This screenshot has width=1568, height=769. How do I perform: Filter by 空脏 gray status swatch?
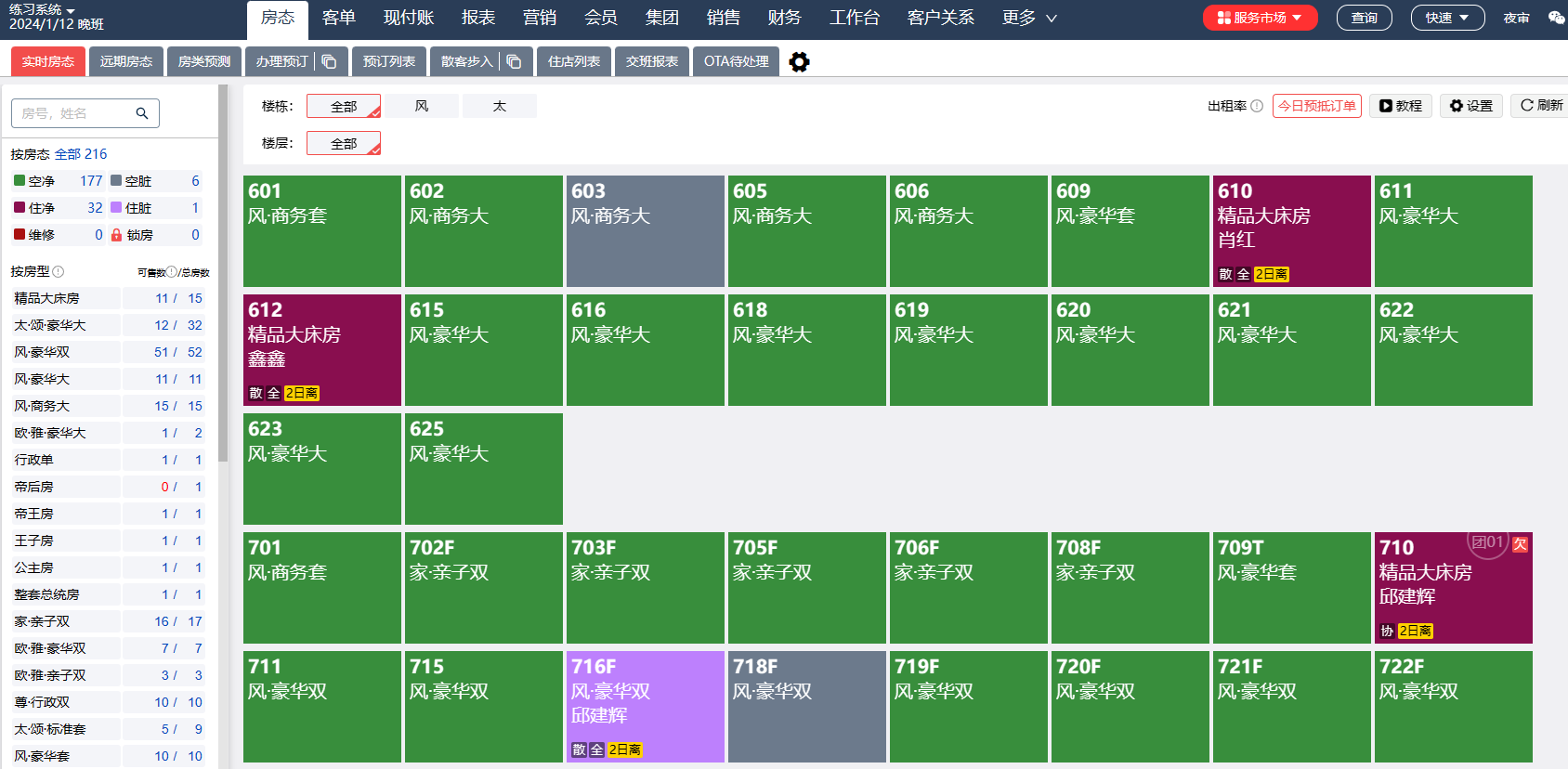[116, 180]
